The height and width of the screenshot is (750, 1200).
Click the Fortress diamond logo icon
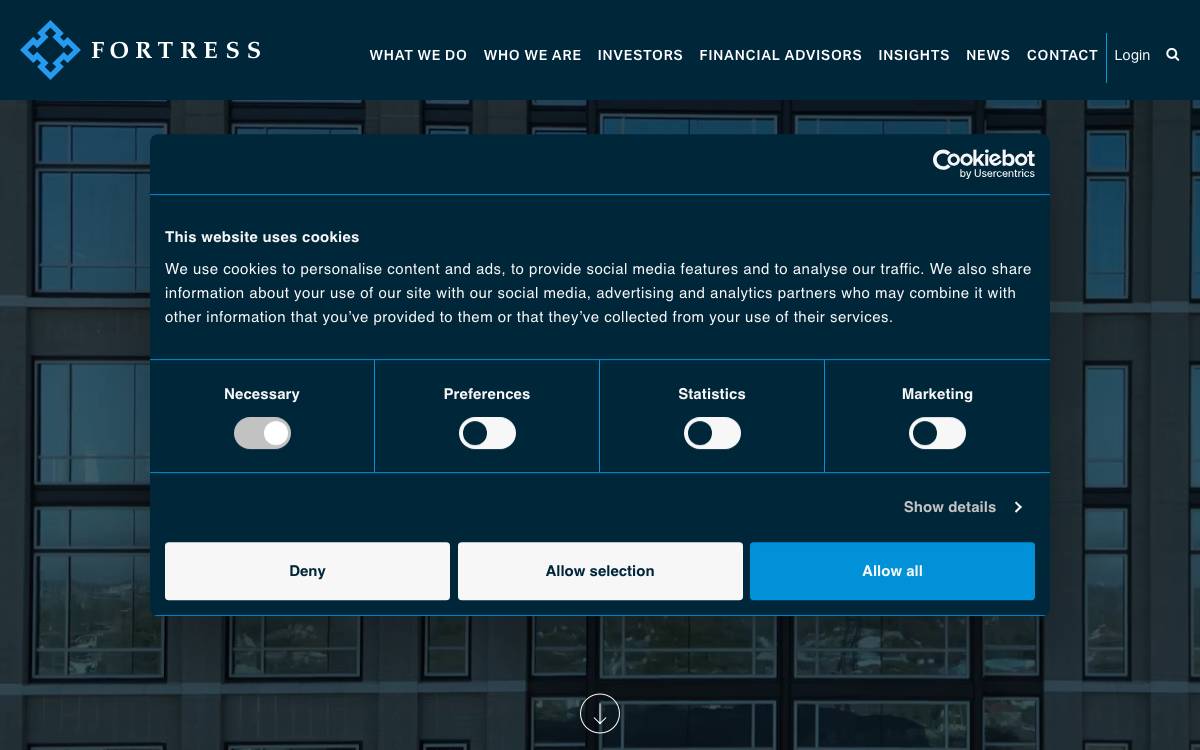click(x=50, y=50)
